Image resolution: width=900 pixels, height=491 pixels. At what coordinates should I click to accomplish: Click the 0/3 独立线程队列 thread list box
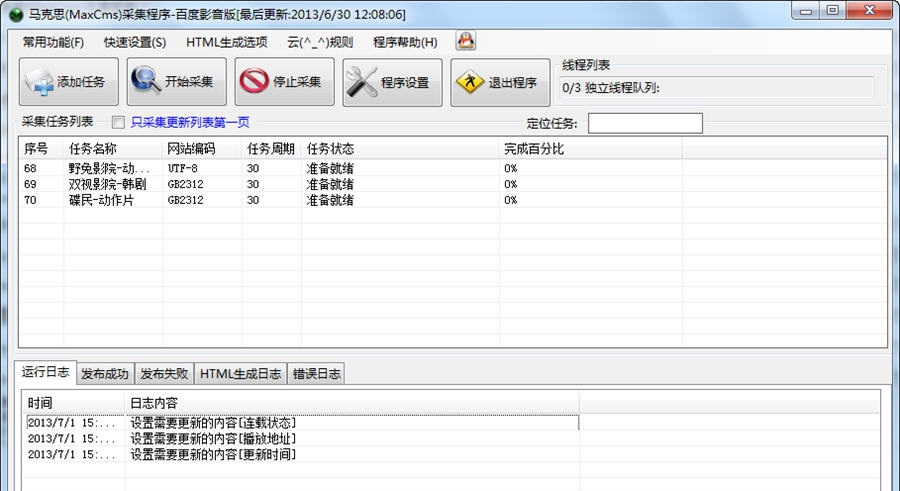coord(717,88)
